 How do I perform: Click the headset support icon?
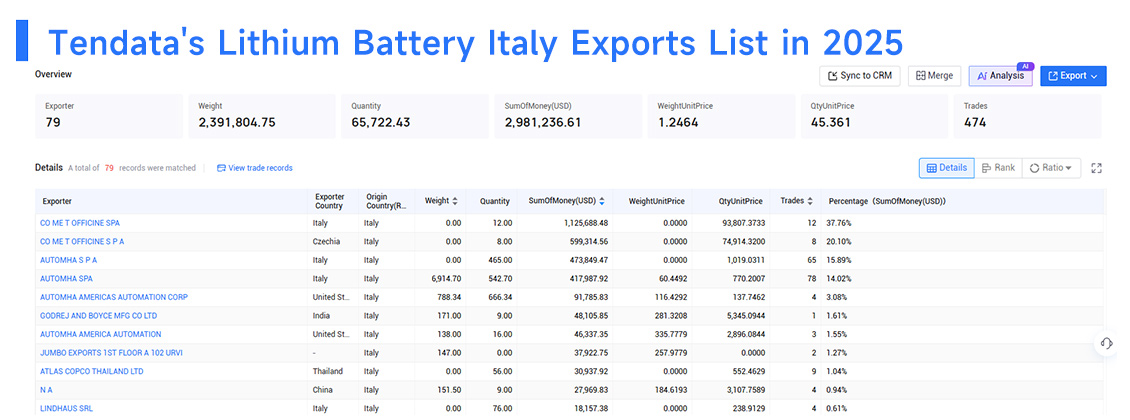pos(1106,344)
